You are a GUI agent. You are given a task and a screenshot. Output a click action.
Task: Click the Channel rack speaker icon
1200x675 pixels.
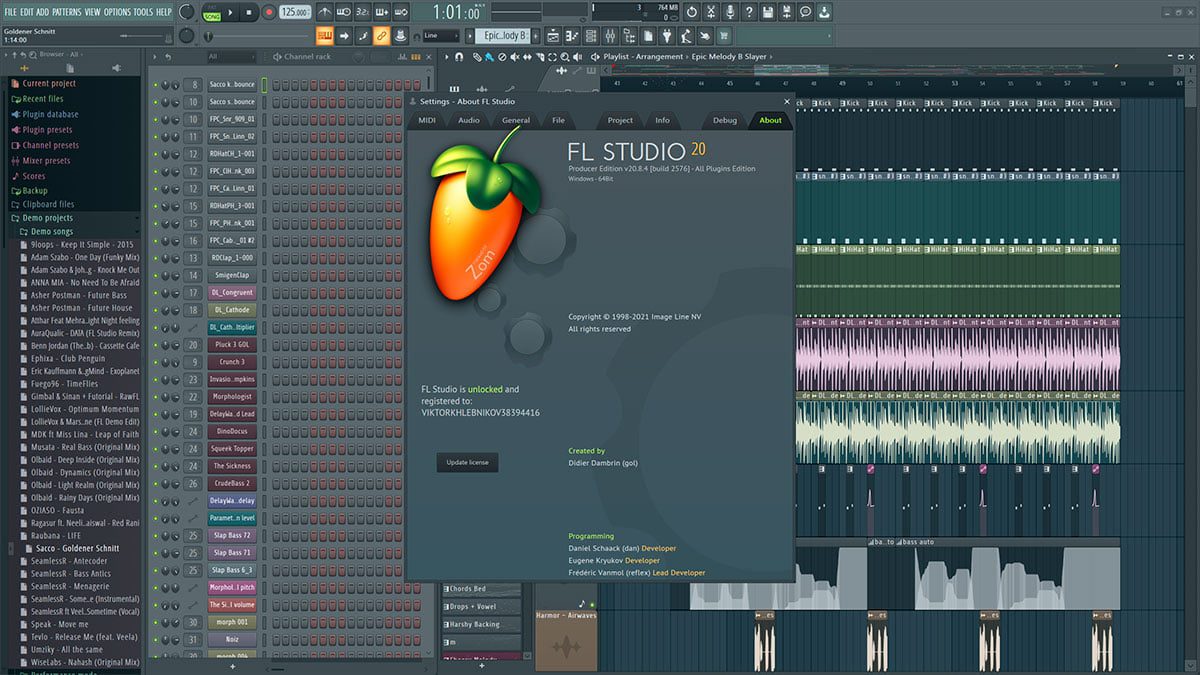coord(277,57)
